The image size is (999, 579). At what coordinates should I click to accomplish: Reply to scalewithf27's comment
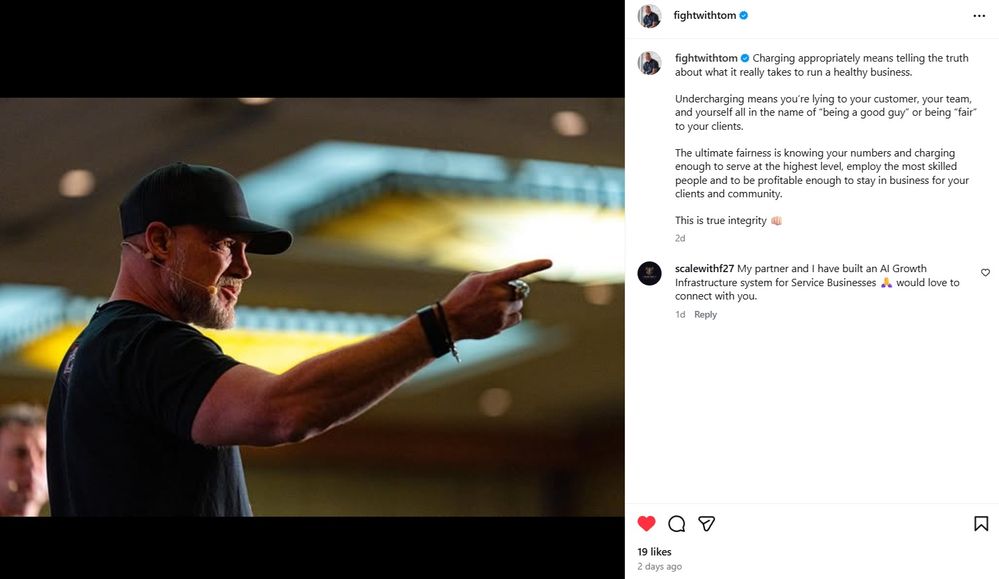(705, 315)
